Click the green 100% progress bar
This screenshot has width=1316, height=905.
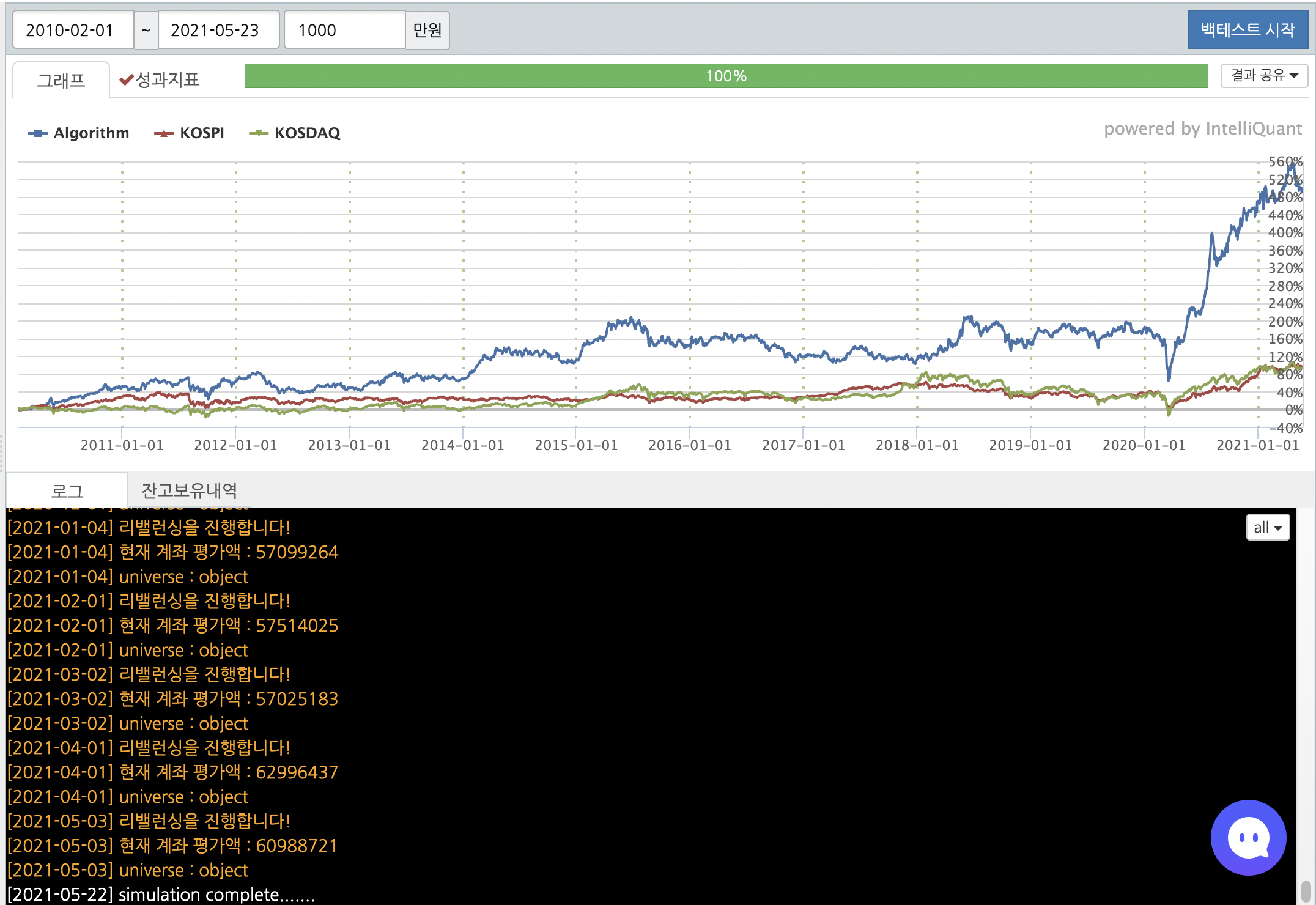(726, 76)
